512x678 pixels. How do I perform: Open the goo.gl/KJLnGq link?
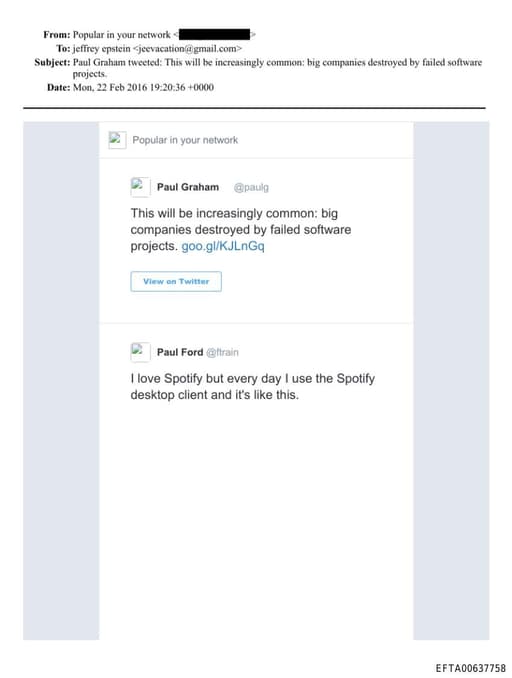pyautogui.click(x=223, y=246)
